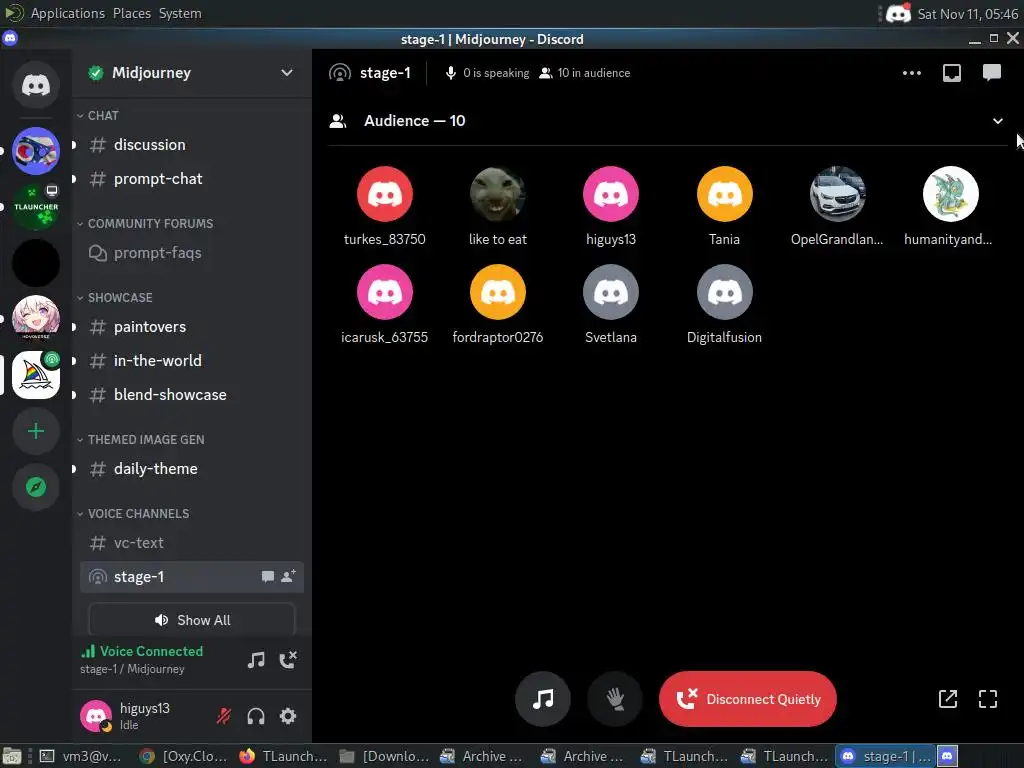Open user settings gear icon

point(288,716)
